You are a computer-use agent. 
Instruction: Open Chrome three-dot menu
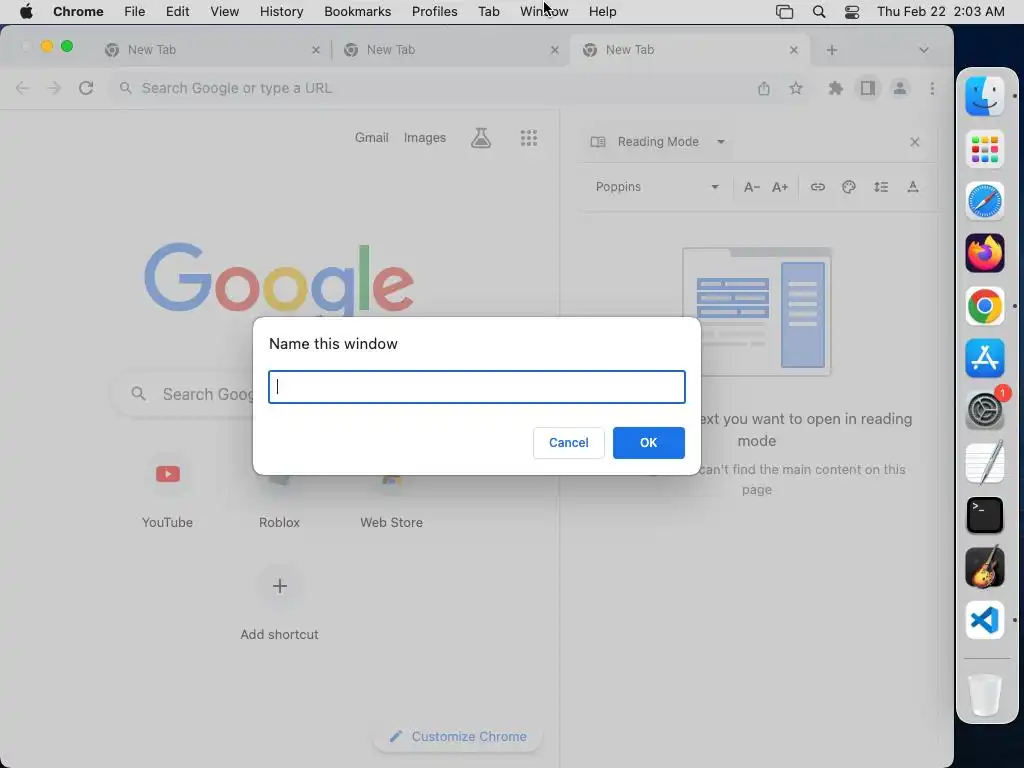tap(932, 88)
